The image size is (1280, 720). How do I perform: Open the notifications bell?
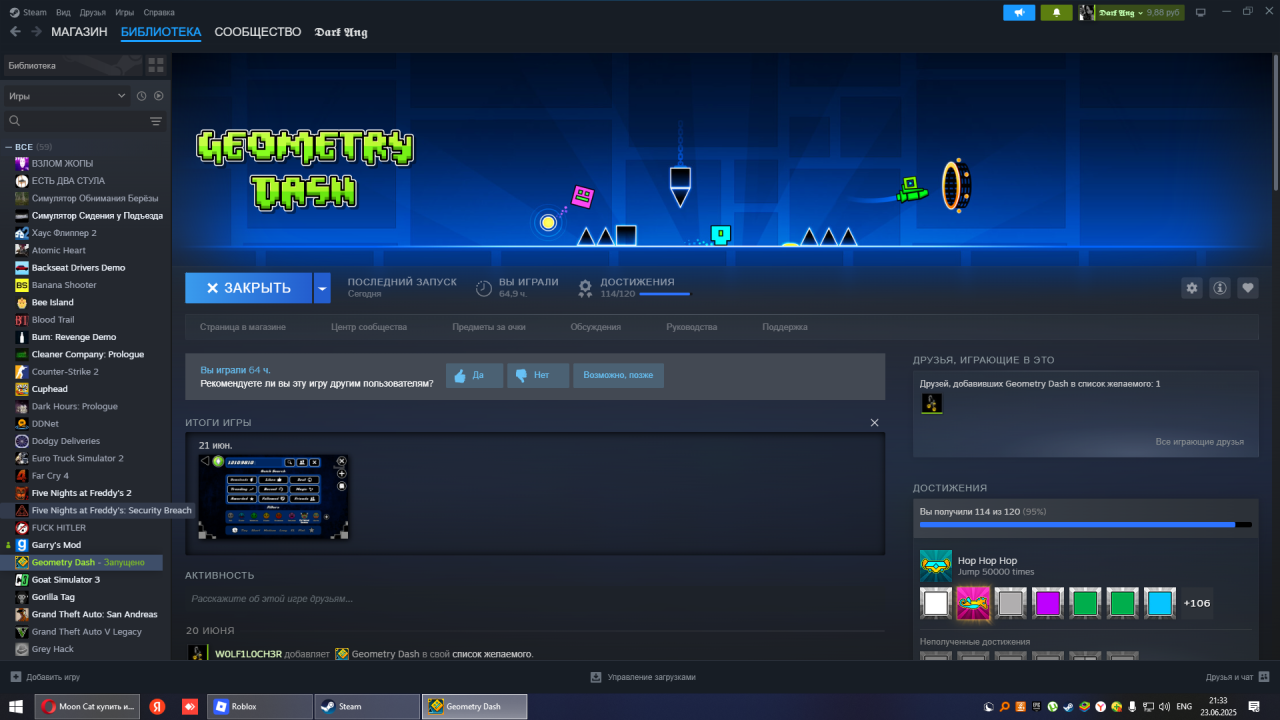(x=1056, y=12)
